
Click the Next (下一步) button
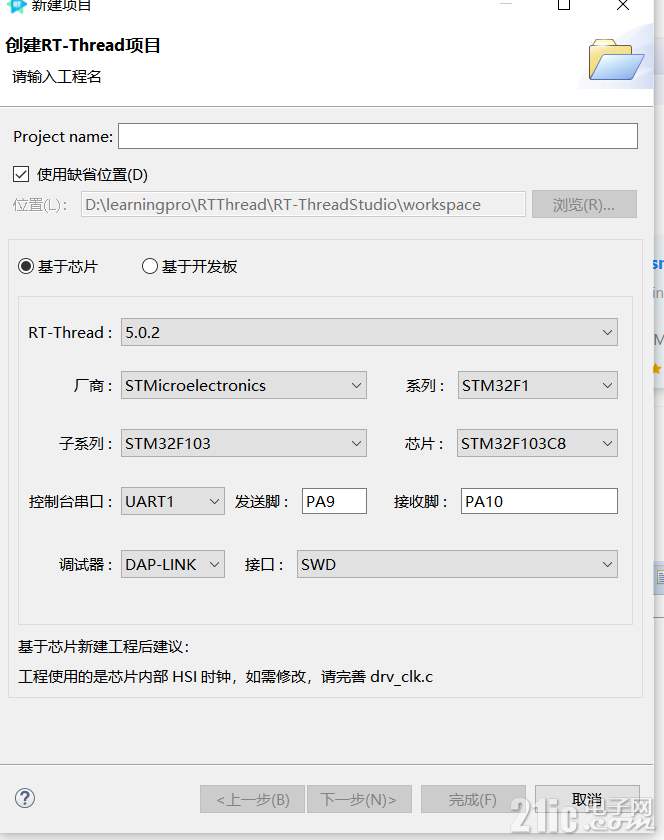click(x=359, y=799)
